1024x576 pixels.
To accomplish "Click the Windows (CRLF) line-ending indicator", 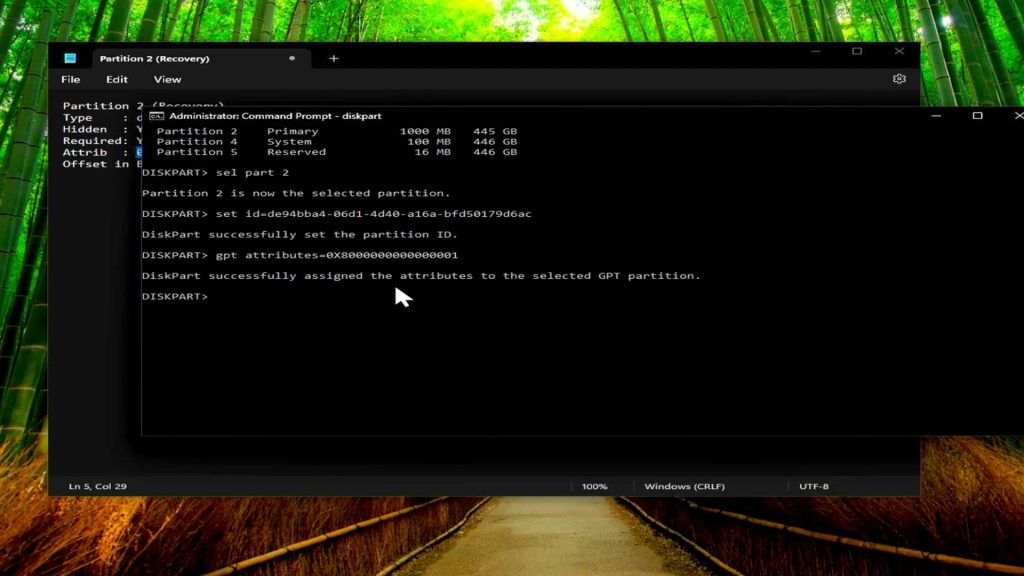I will coord(685,486).
